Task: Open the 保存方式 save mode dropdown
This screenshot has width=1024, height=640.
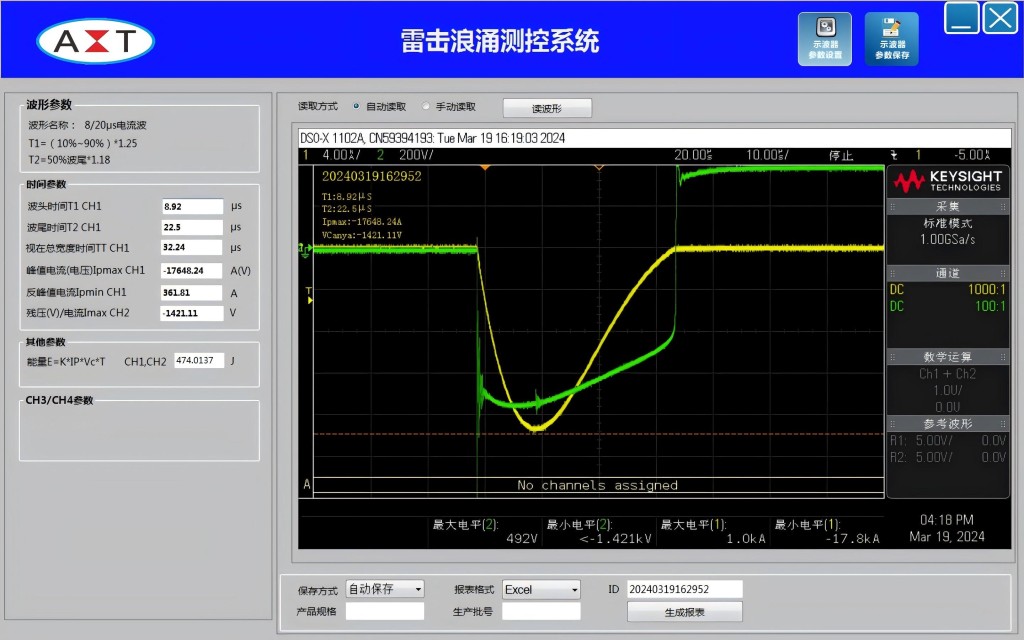Action: click(385, 589)
